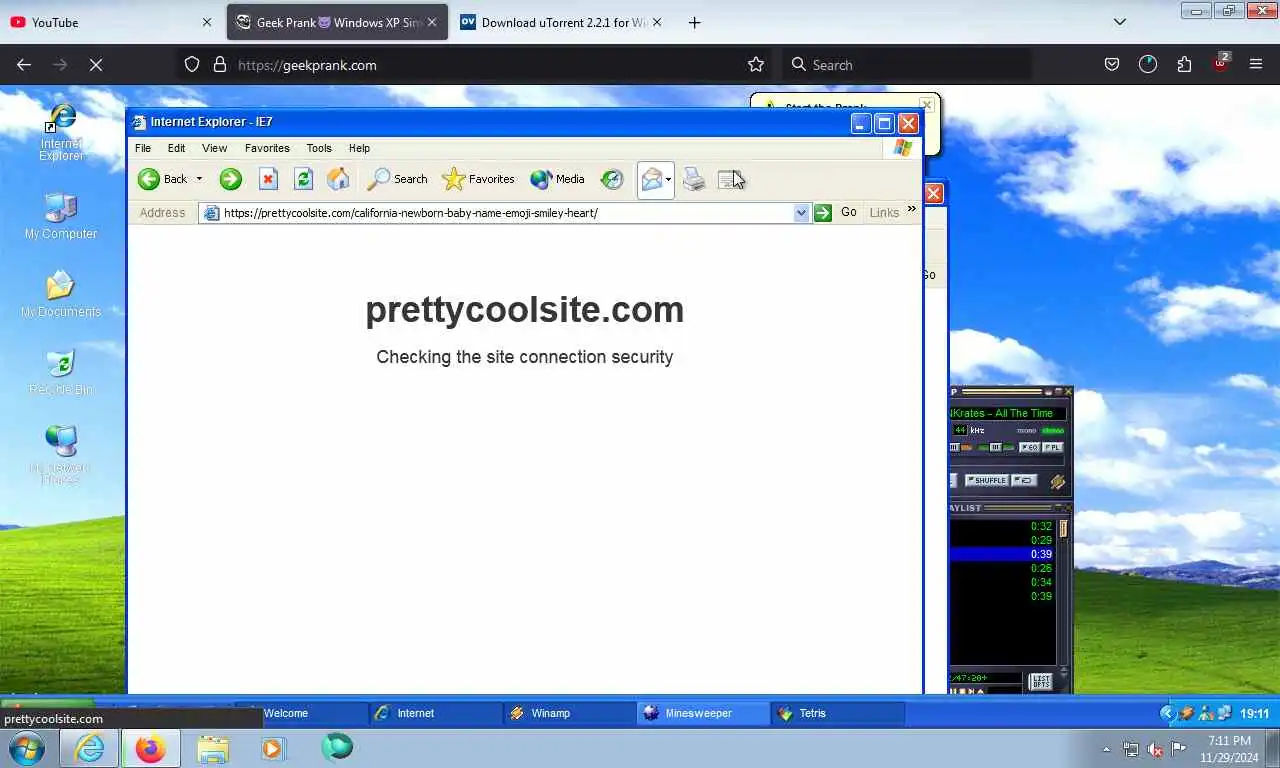The width and height of the screenshot is (1280, 768).
Task: Open Firefox Pocket save icon
Action: pyautogui.click(x=1112, y=64)
